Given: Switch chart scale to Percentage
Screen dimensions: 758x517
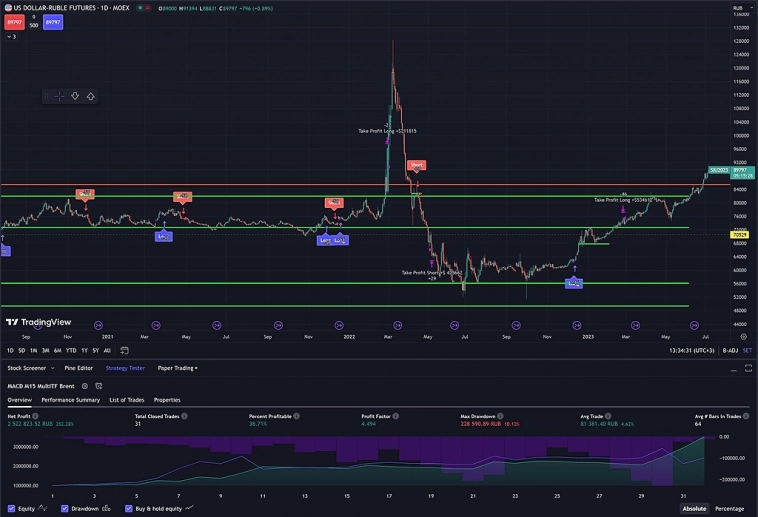Looking at the screenshot, I should pyautogui.click(x=729, y=508).
